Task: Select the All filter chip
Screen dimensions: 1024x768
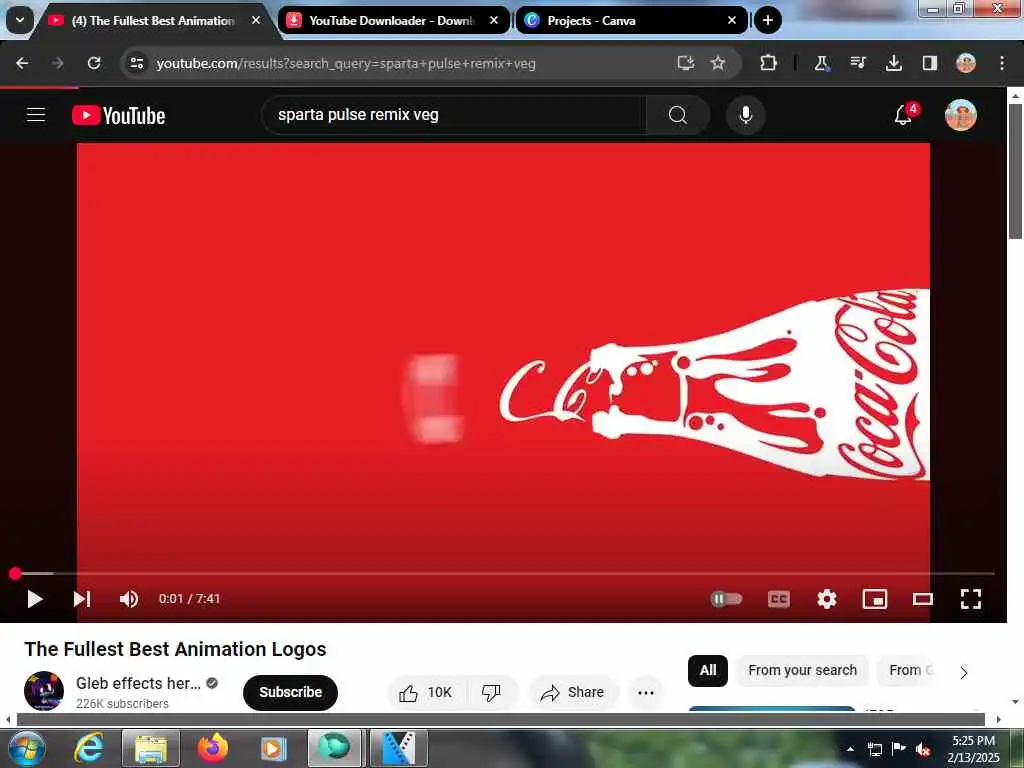Action: point(708,671)
